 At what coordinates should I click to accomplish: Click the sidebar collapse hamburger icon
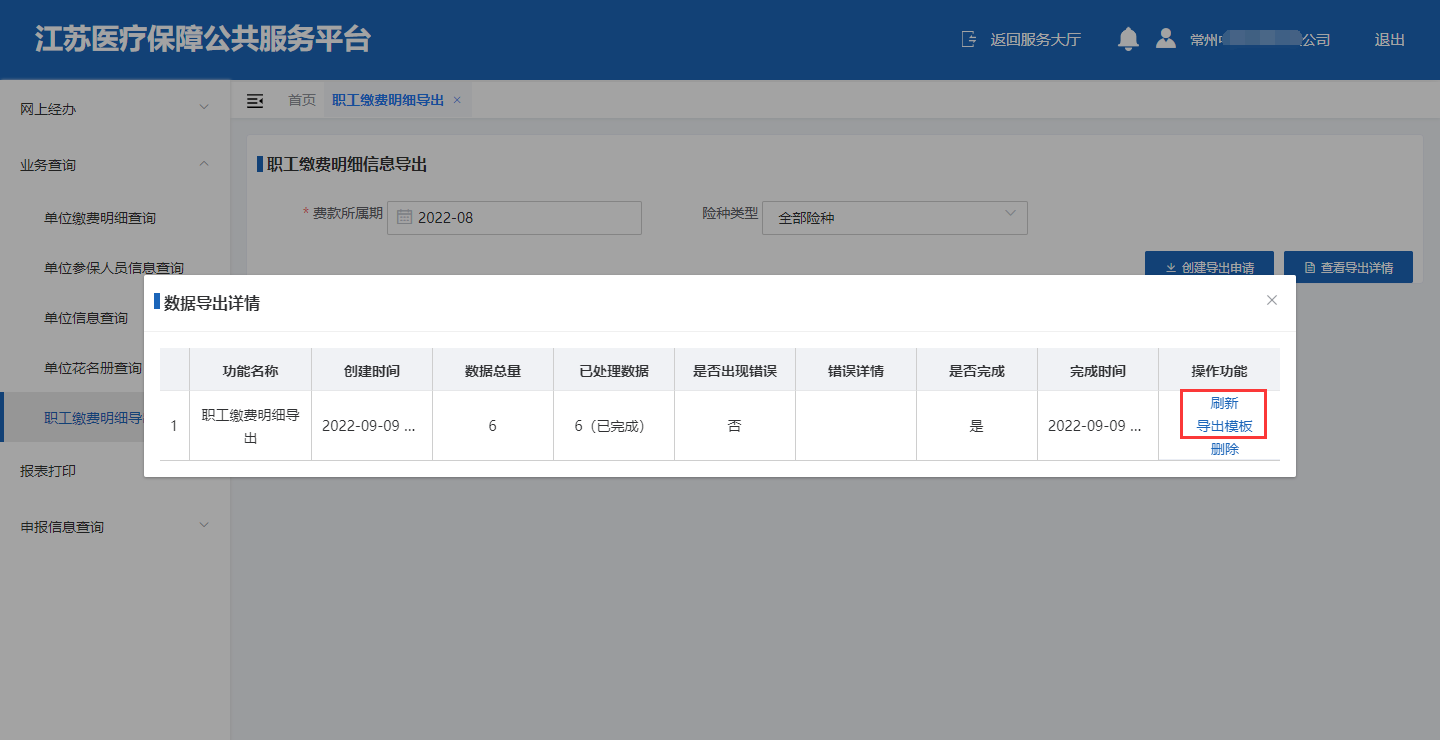[255, 100]
